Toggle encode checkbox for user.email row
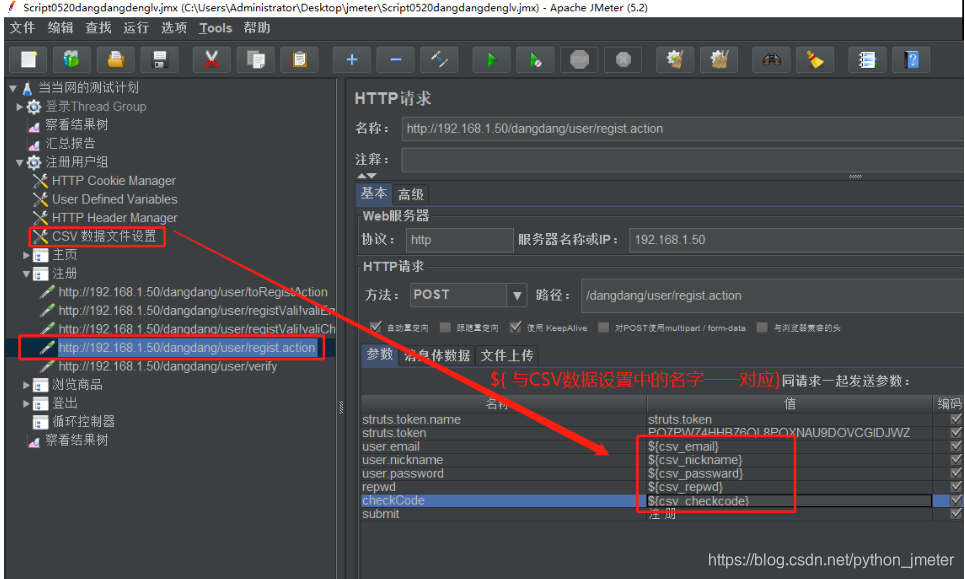This screenshot has height=579, width=965. [x=956, y=446]
